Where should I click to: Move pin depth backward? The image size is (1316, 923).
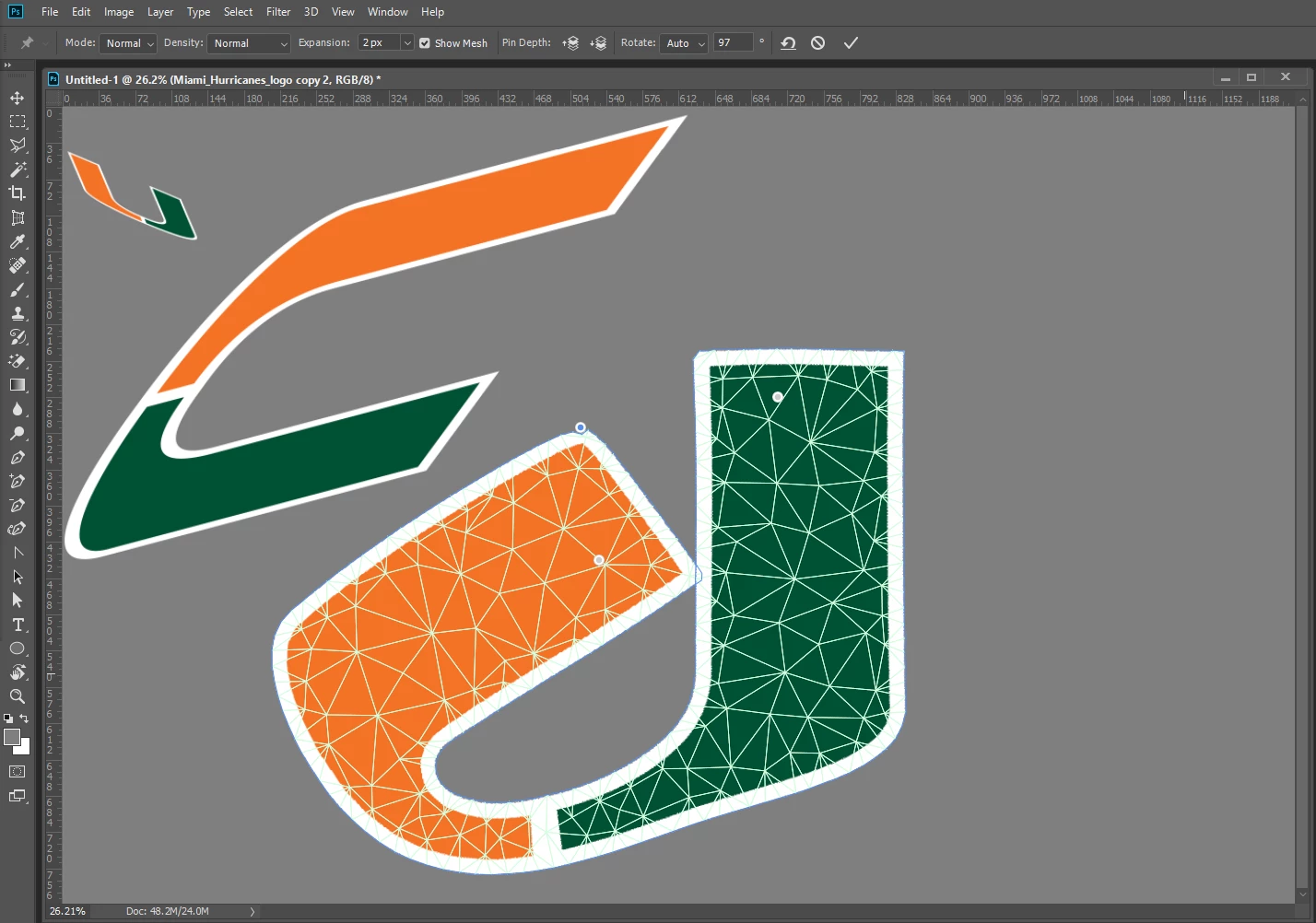click(x=598, y=43)
